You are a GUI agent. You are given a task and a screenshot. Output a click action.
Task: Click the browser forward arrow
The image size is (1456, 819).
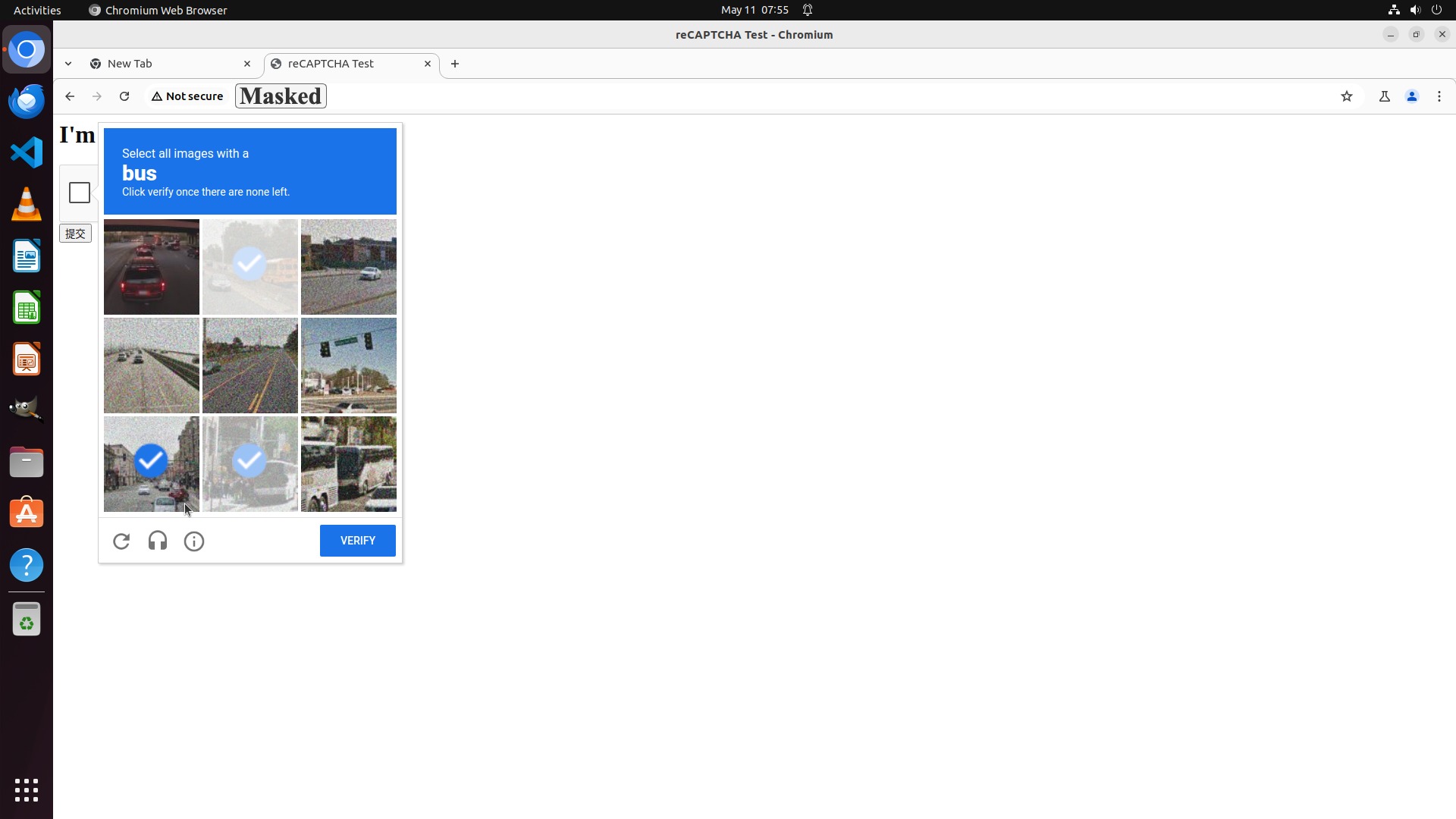click(x=97, y=96)
